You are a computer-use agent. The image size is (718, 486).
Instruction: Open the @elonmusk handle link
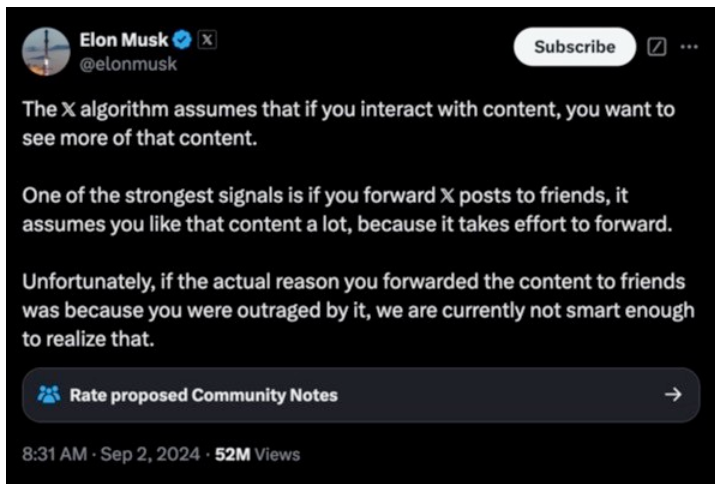tap(128, 64)
